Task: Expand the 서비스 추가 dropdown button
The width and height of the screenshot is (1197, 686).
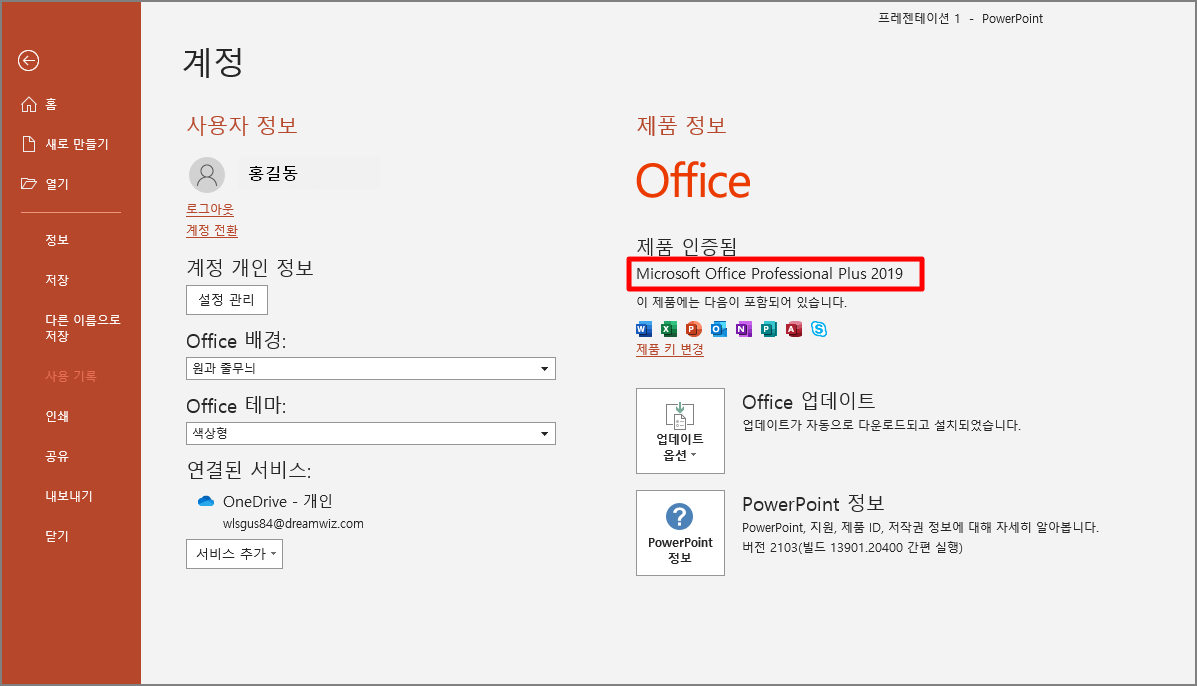Action: (x=234, y=554)
